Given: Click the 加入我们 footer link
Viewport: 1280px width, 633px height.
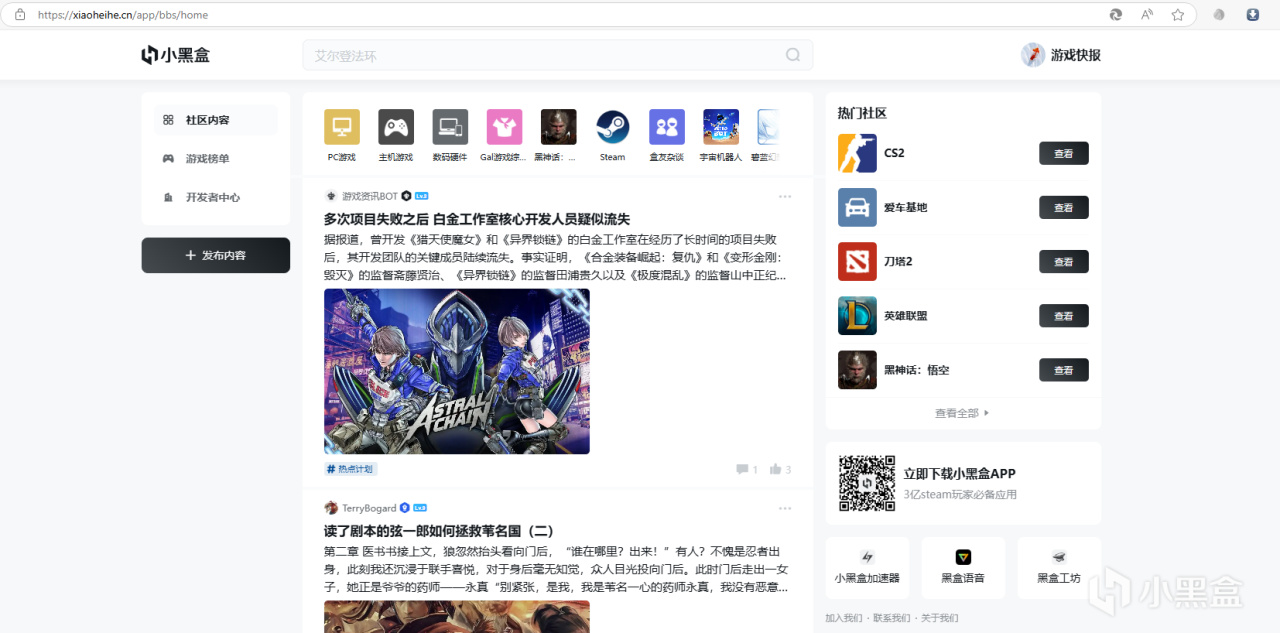Looking at the screenshot, I should [844, 618].
